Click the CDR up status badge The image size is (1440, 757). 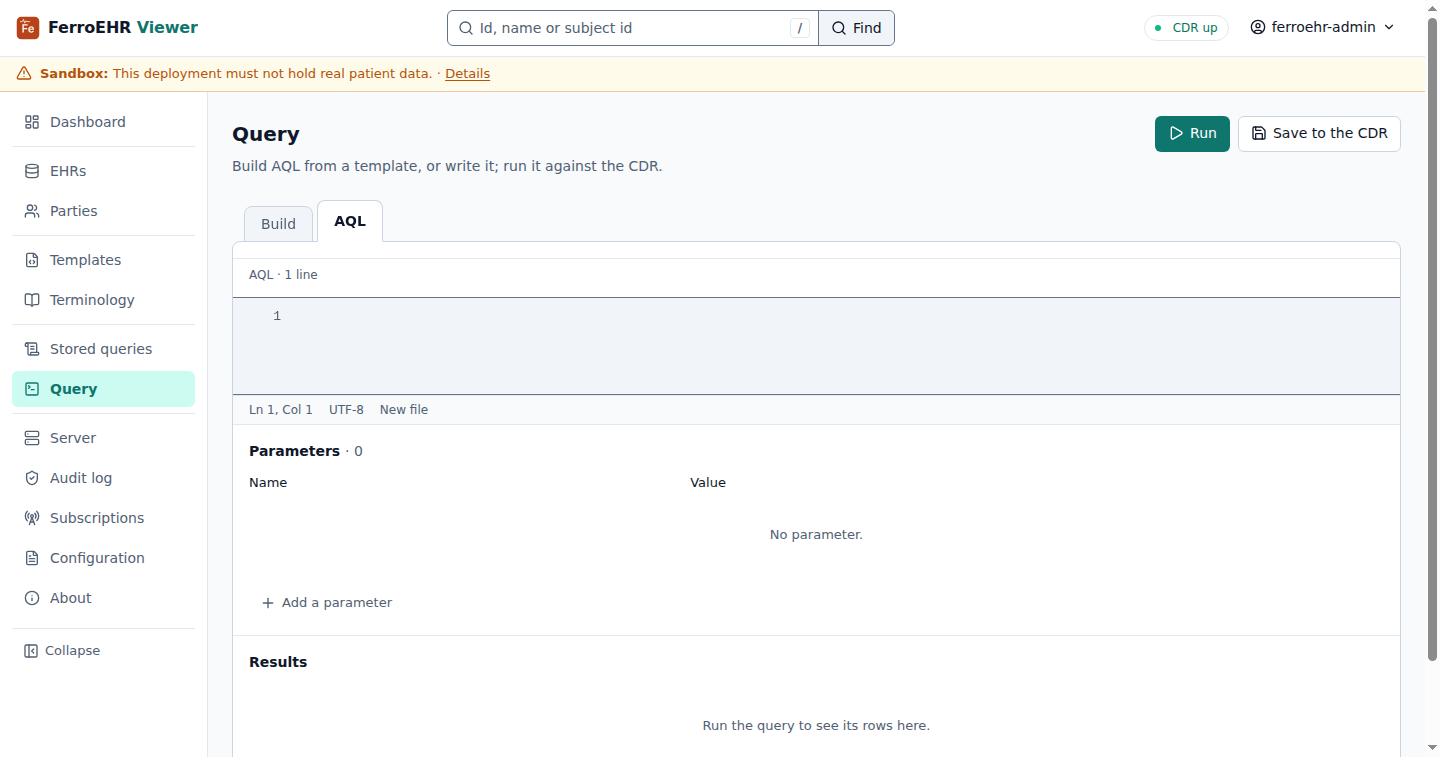tap(1186, 28)
